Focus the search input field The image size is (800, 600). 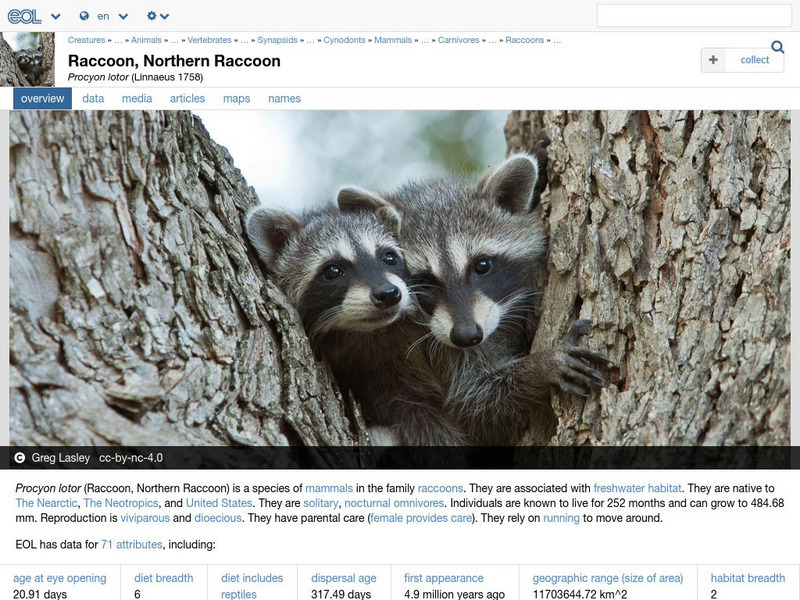click(x=694, y=16)
